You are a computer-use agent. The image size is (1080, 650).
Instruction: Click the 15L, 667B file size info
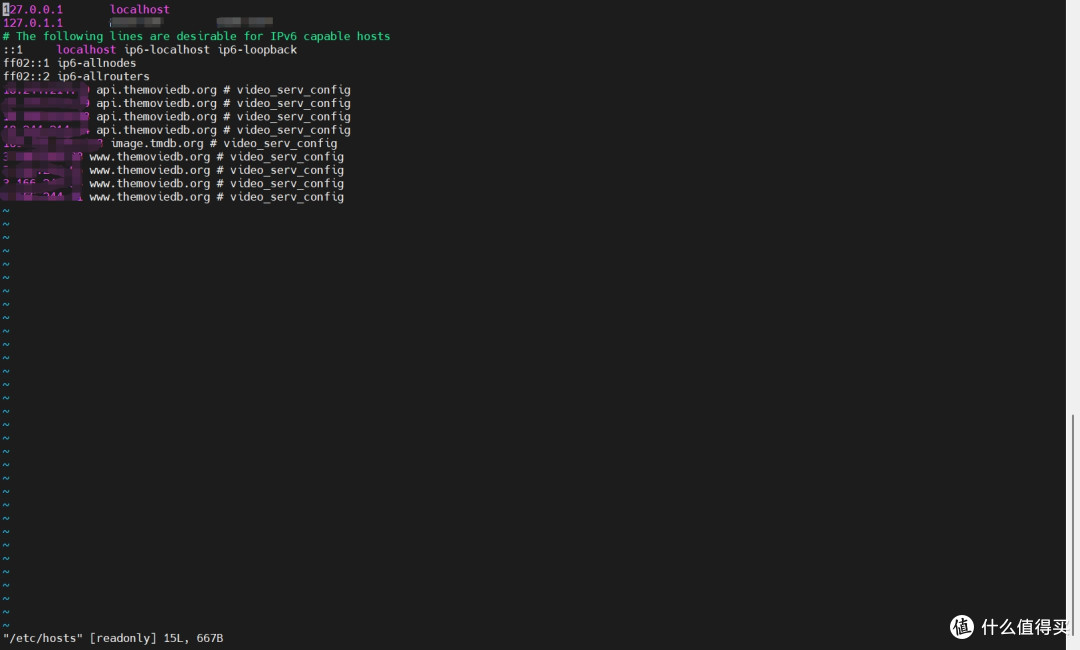[194, 638]
